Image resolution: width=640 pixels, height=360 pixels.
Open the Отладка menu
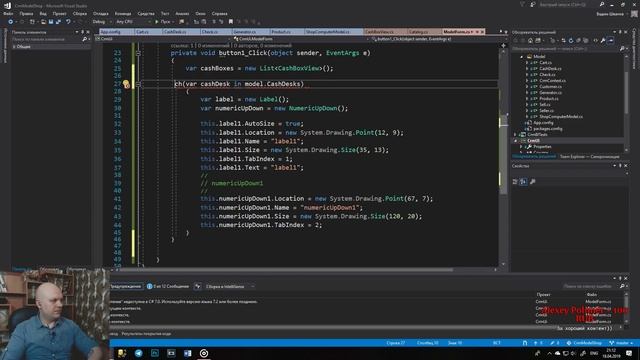pyautogui.click(x=100, y=13)
